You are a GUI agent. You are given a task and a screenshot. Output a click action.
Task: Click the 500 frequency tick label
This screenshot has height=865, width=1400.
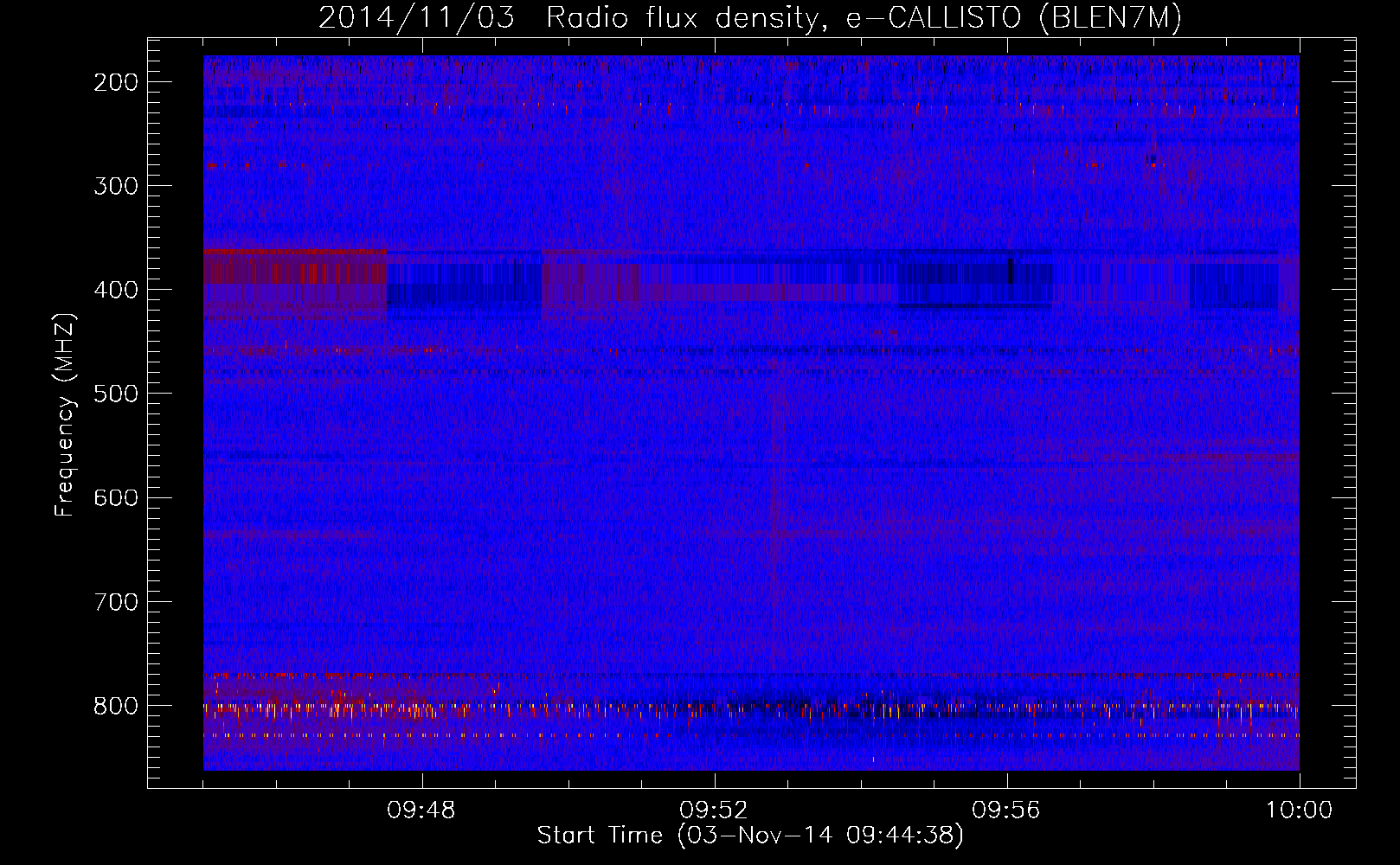click(x=116, y=394)
